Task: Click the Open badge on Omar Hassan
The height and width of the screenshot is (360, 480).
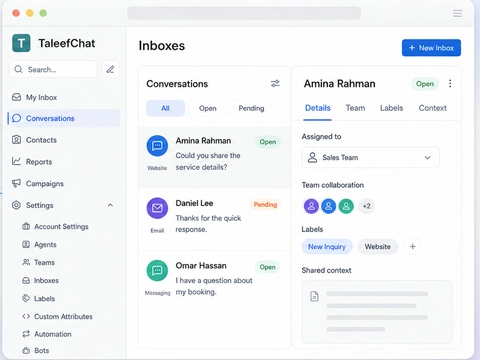Action: pos(268,267)
